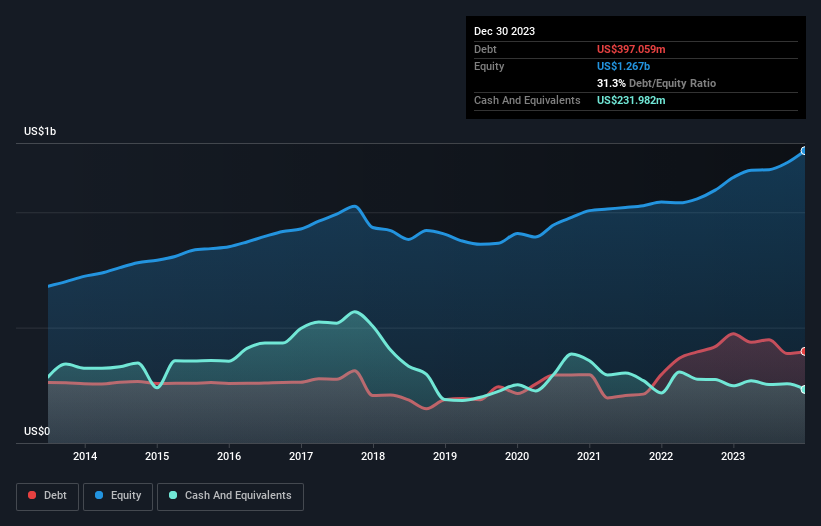Click the 2023 x-axis label

[x=733, y=456]
